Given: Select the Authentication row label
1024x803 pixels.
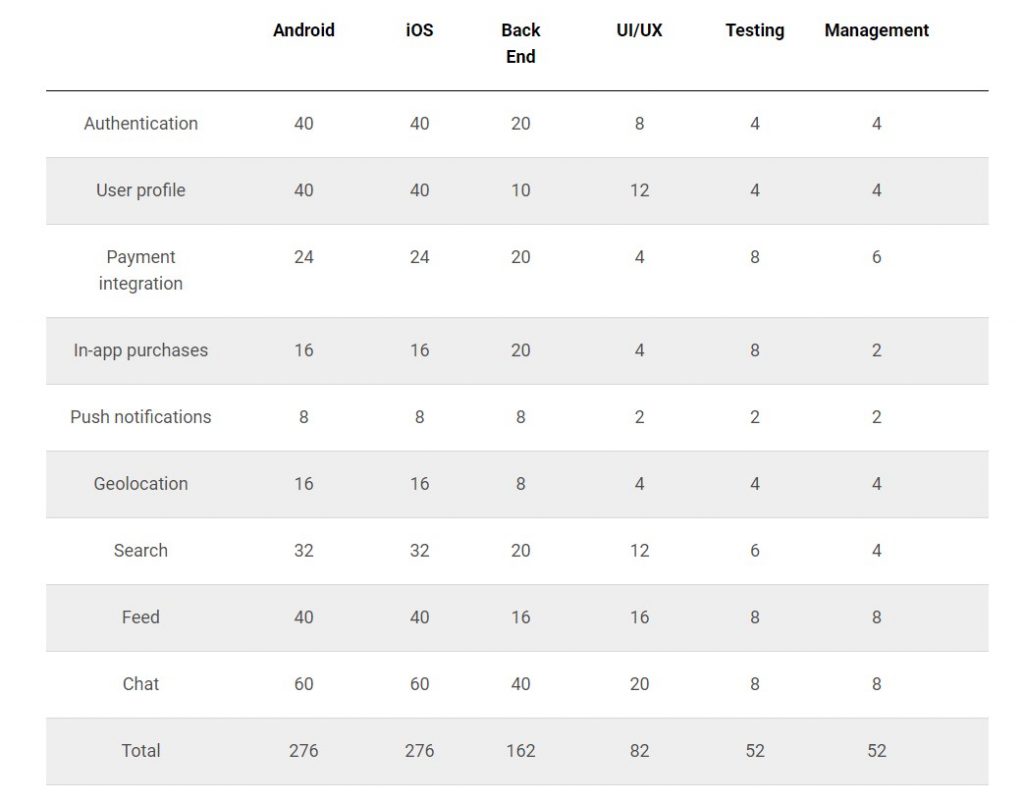Looking at the screenshot, I should pos(141,123).
